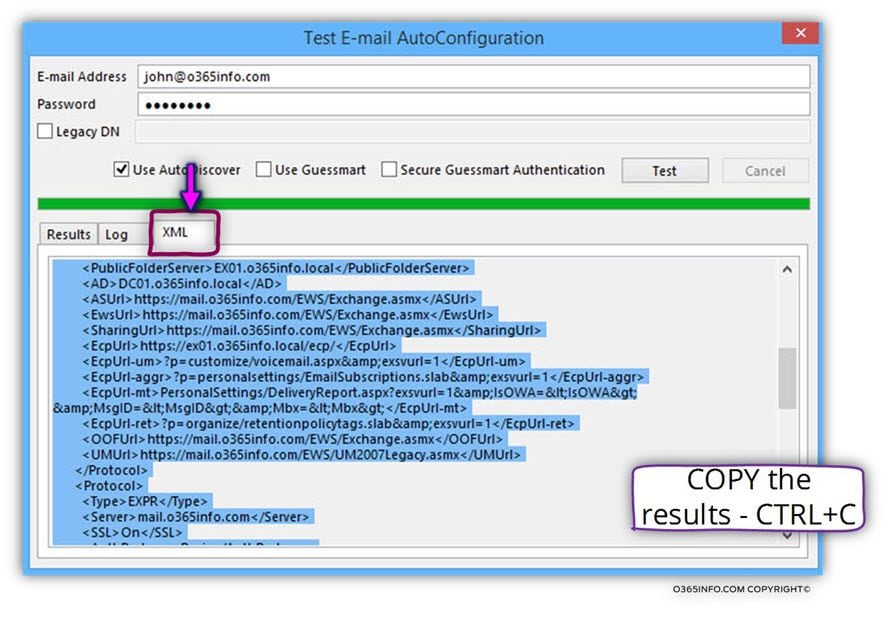Click the E-mail Address input field
893x620 pixels.
(x=473, y=76)
